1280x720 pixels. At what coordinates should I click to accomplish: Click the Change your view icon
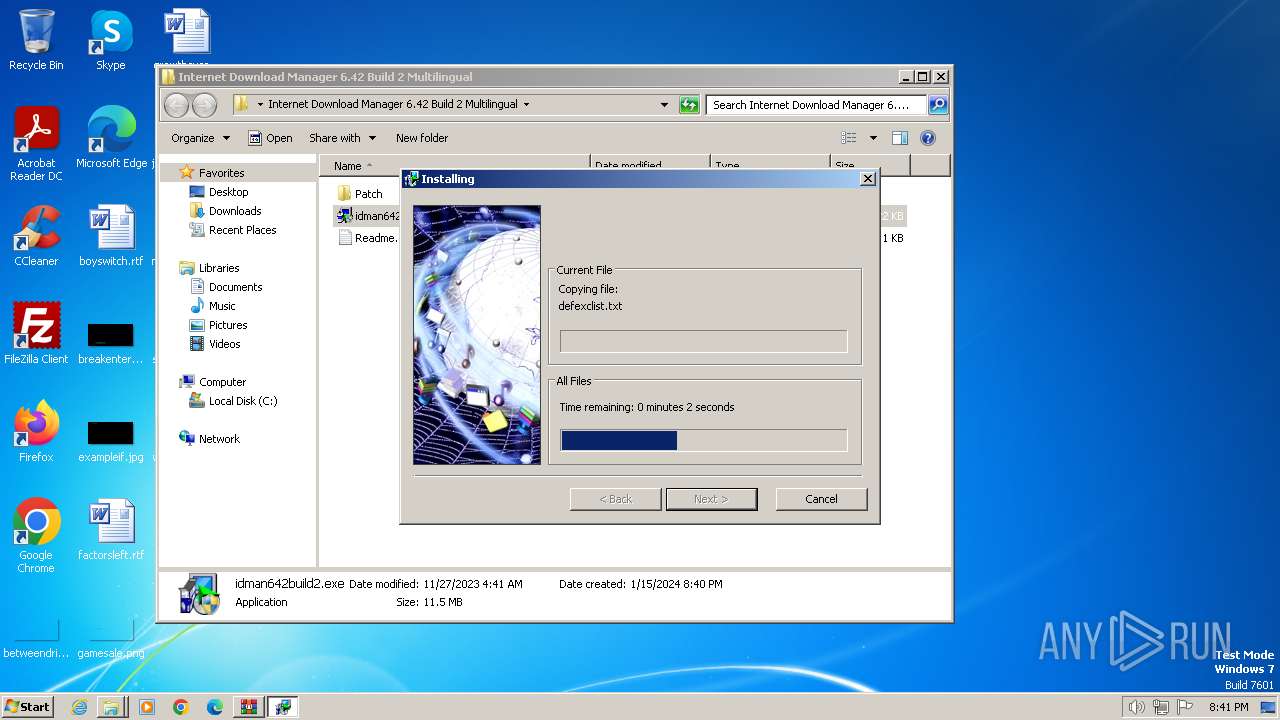coord(849,138)
